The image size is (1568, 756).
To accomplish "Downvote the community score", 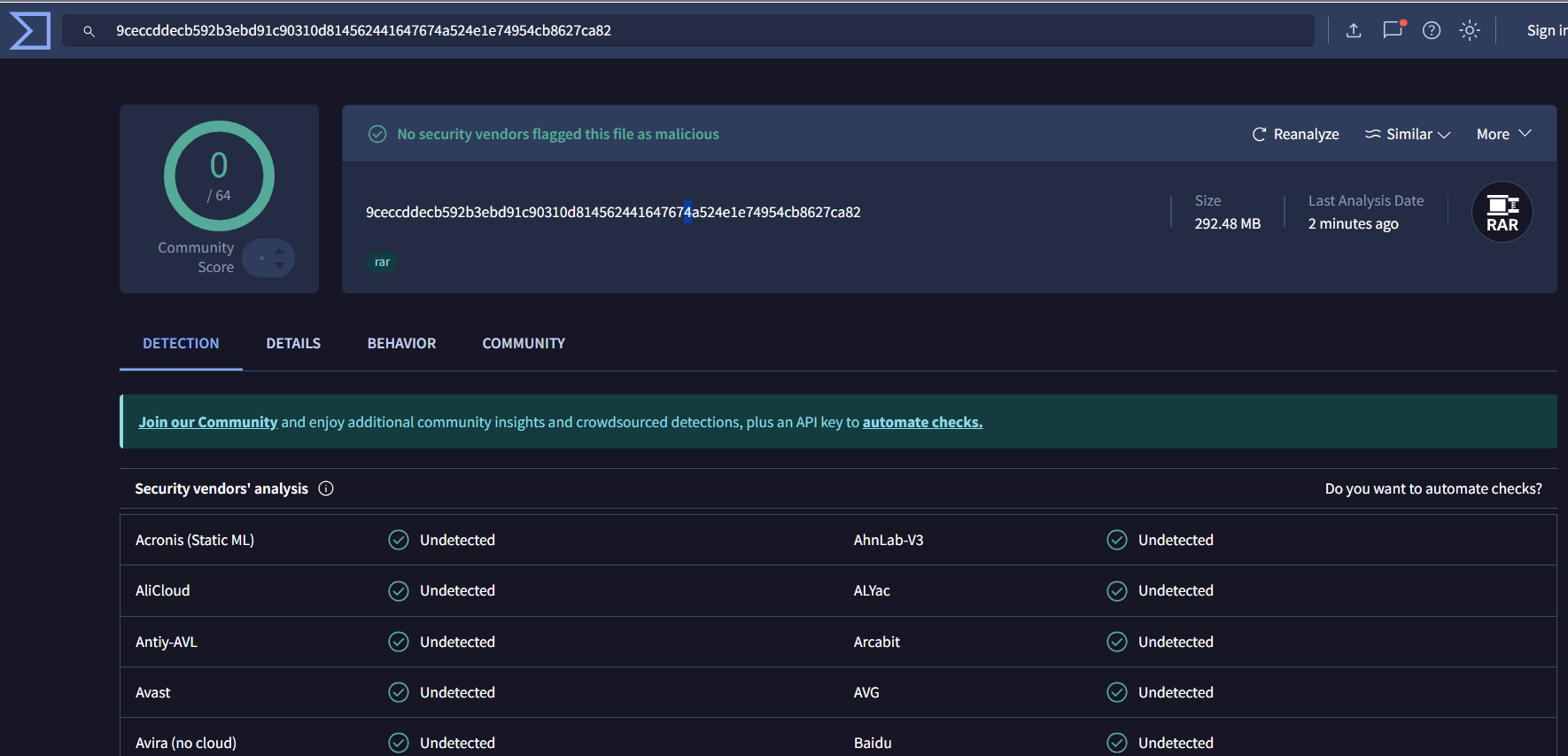I will (x=280, y=265).
